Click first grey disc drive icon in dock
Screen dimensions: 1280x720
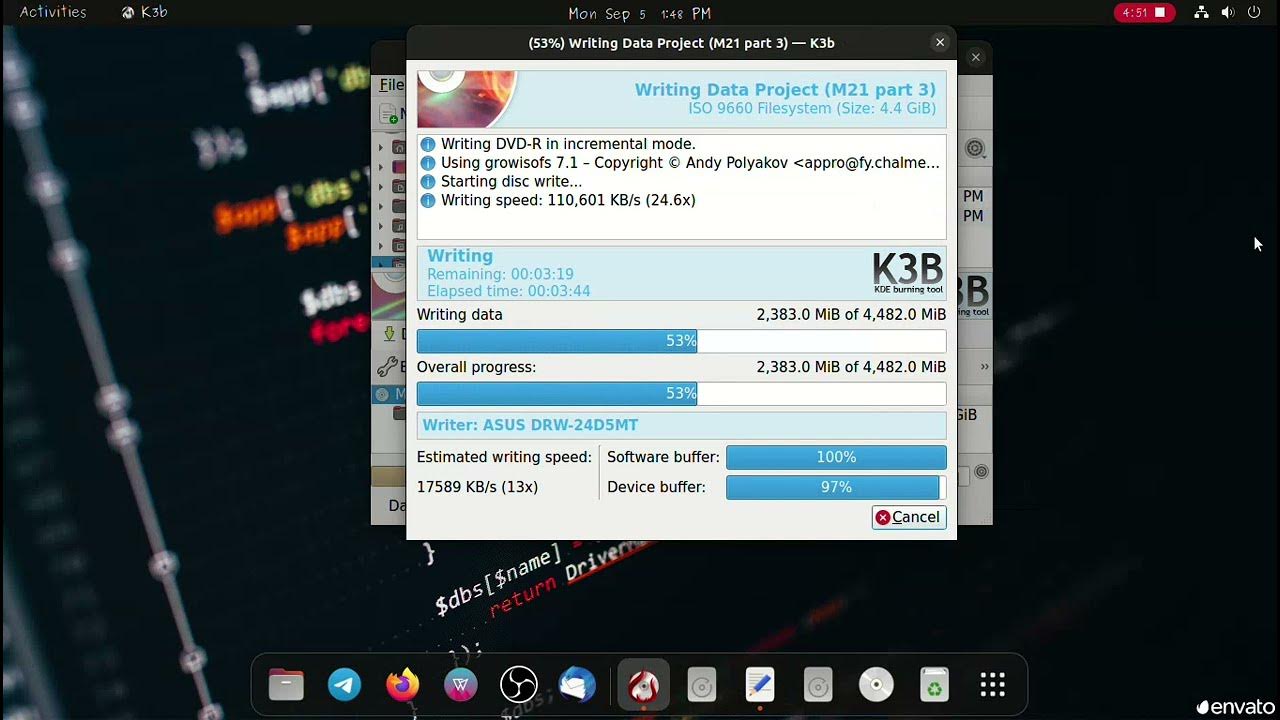pyautogui.click(x=702, y=685)
